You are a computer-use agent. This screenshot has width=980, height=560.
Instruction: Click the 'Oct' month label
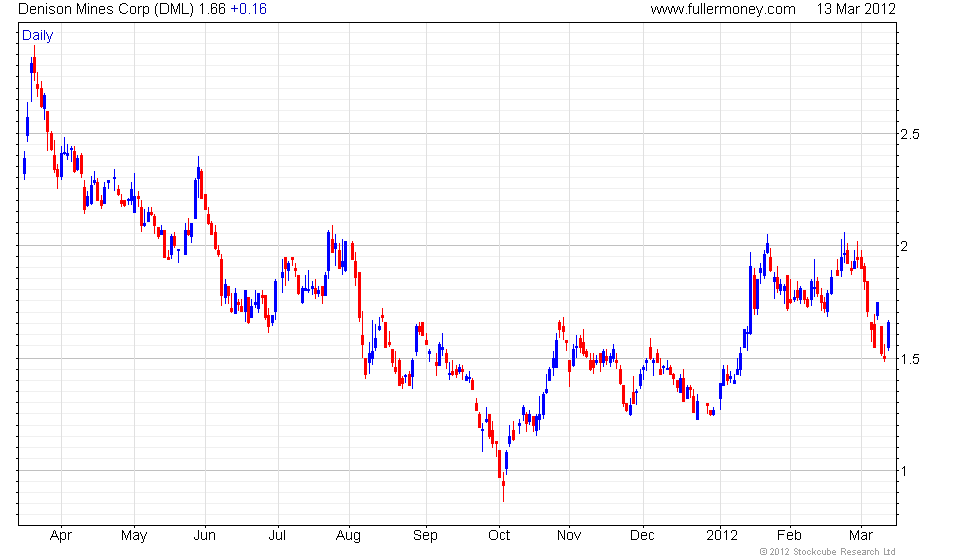point(499,536)
